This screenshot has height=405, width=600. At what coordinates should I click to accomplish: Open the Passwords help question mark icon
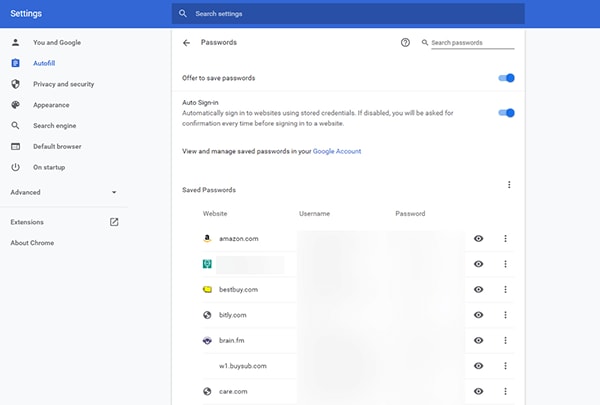tap(405, 43)
